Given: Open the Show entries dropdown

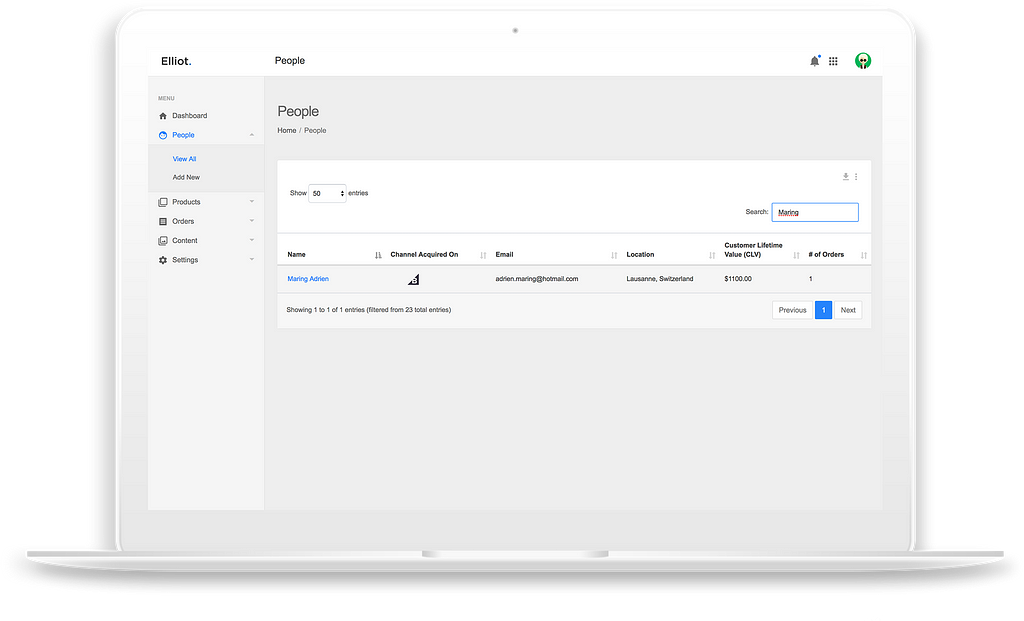Looking at the screenshot, I should coord(327,193).
